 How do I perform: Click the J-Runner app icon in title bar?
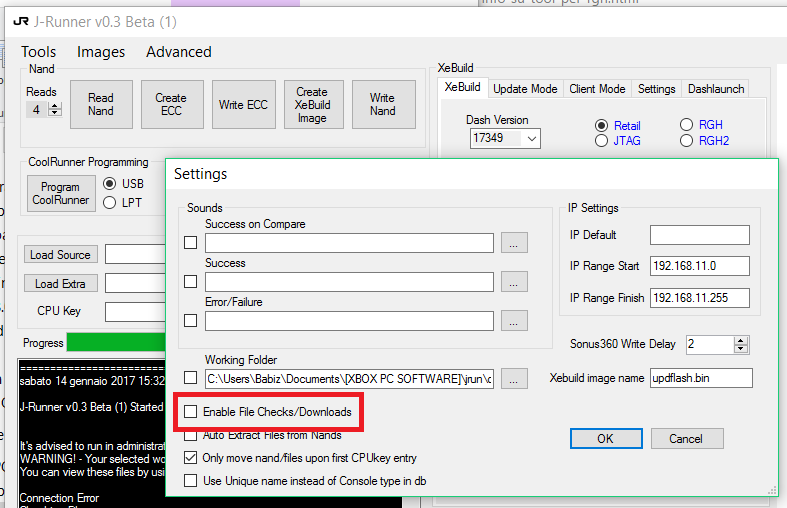tap(21, 22)
